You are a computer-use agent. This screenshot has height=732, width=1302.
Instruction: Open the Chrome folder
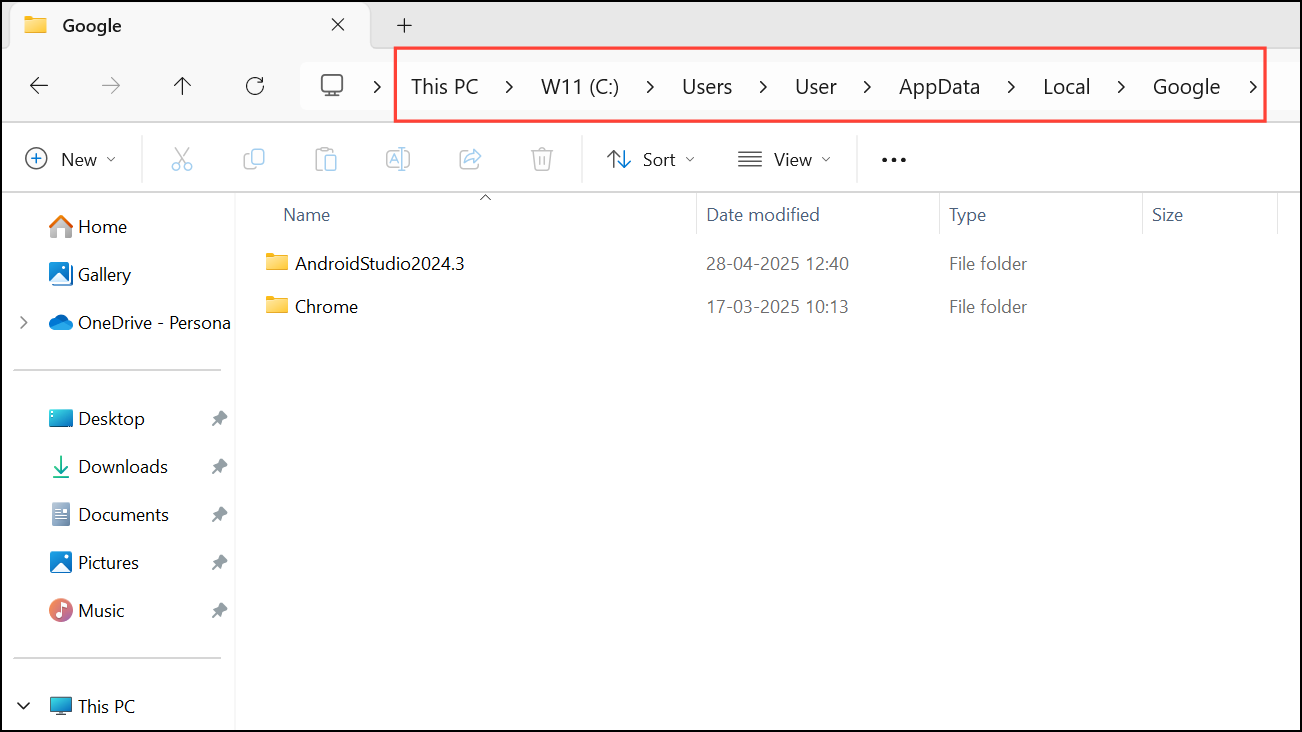[325, 306]
